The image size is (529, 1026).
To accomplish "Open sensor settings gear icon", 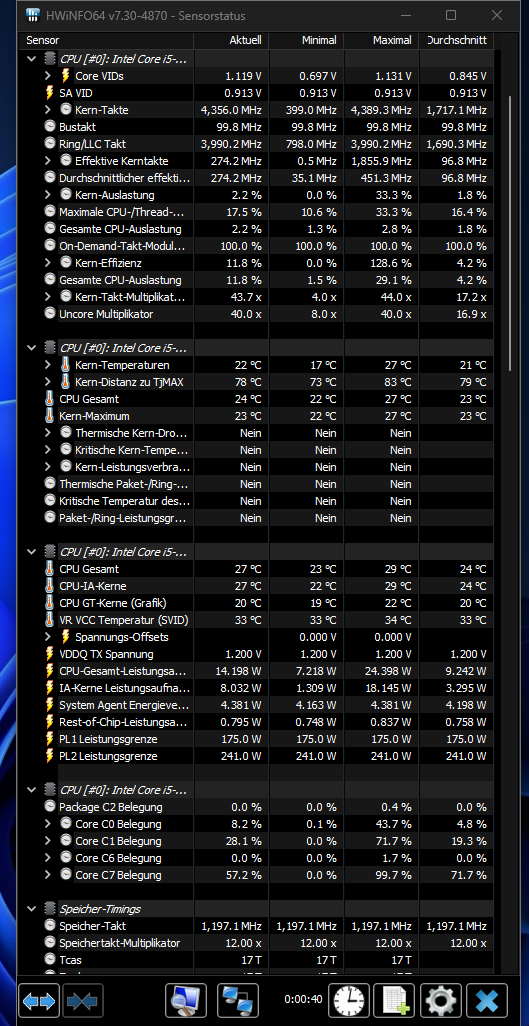I will pyautogui.click(x=441, y=1001).
